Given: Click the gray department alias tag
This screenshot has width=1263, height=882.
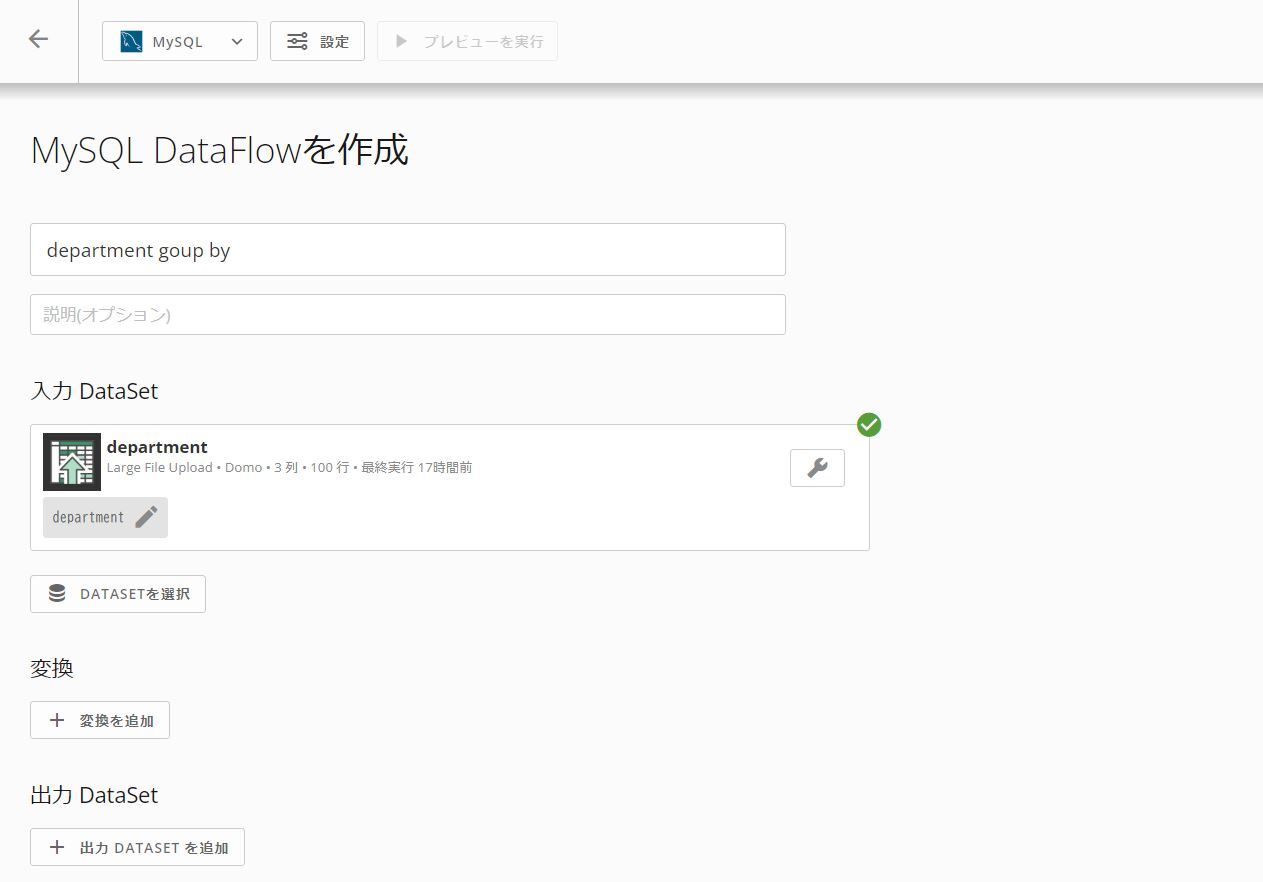Looking at the screenshot, I should pos(88,517).
